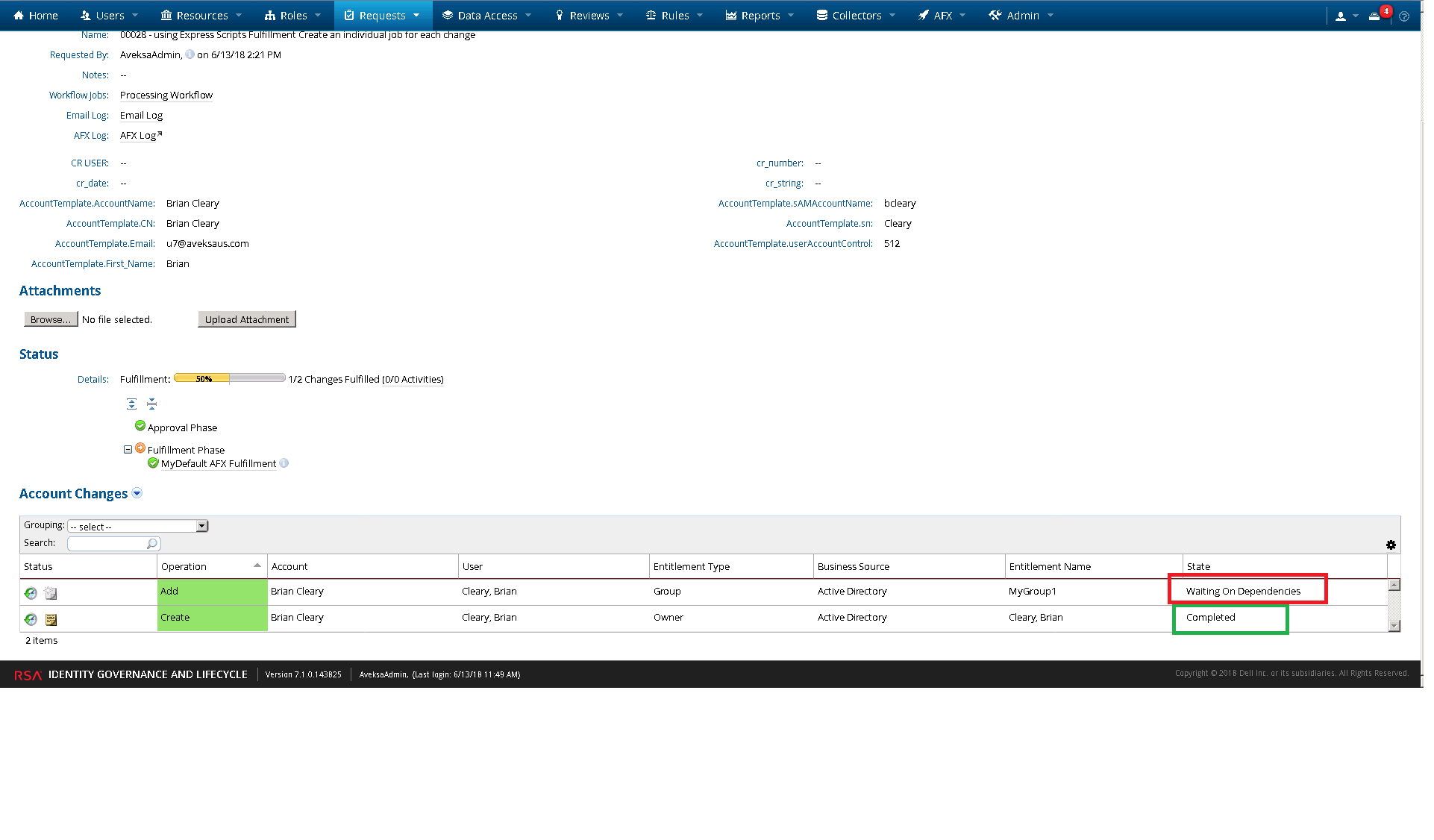
Task: Click the green clock status icon on the Add row
Action: pos(31,593)
